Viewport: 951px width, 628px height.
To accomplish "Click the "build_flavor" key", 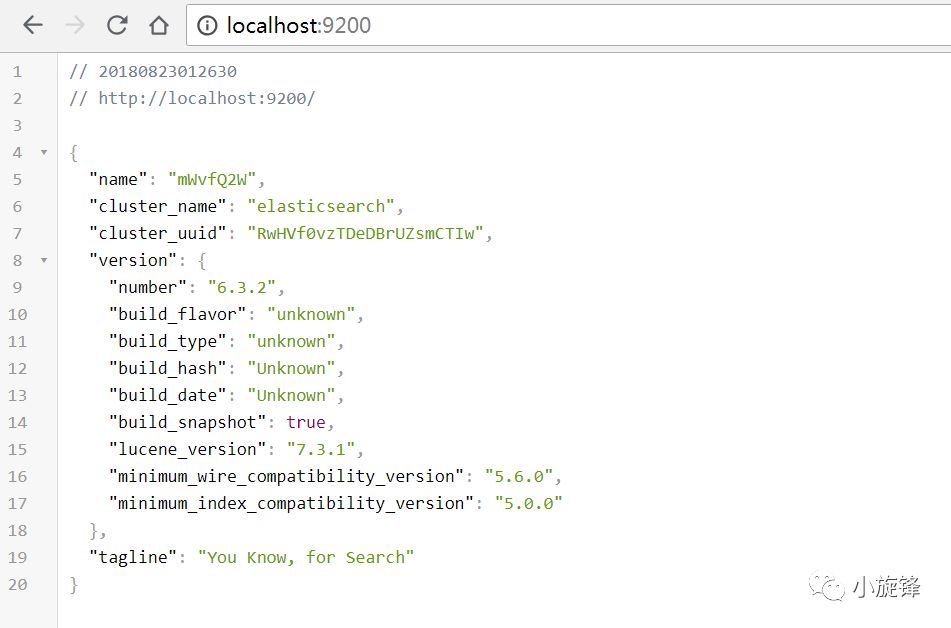I will [178, 314].
